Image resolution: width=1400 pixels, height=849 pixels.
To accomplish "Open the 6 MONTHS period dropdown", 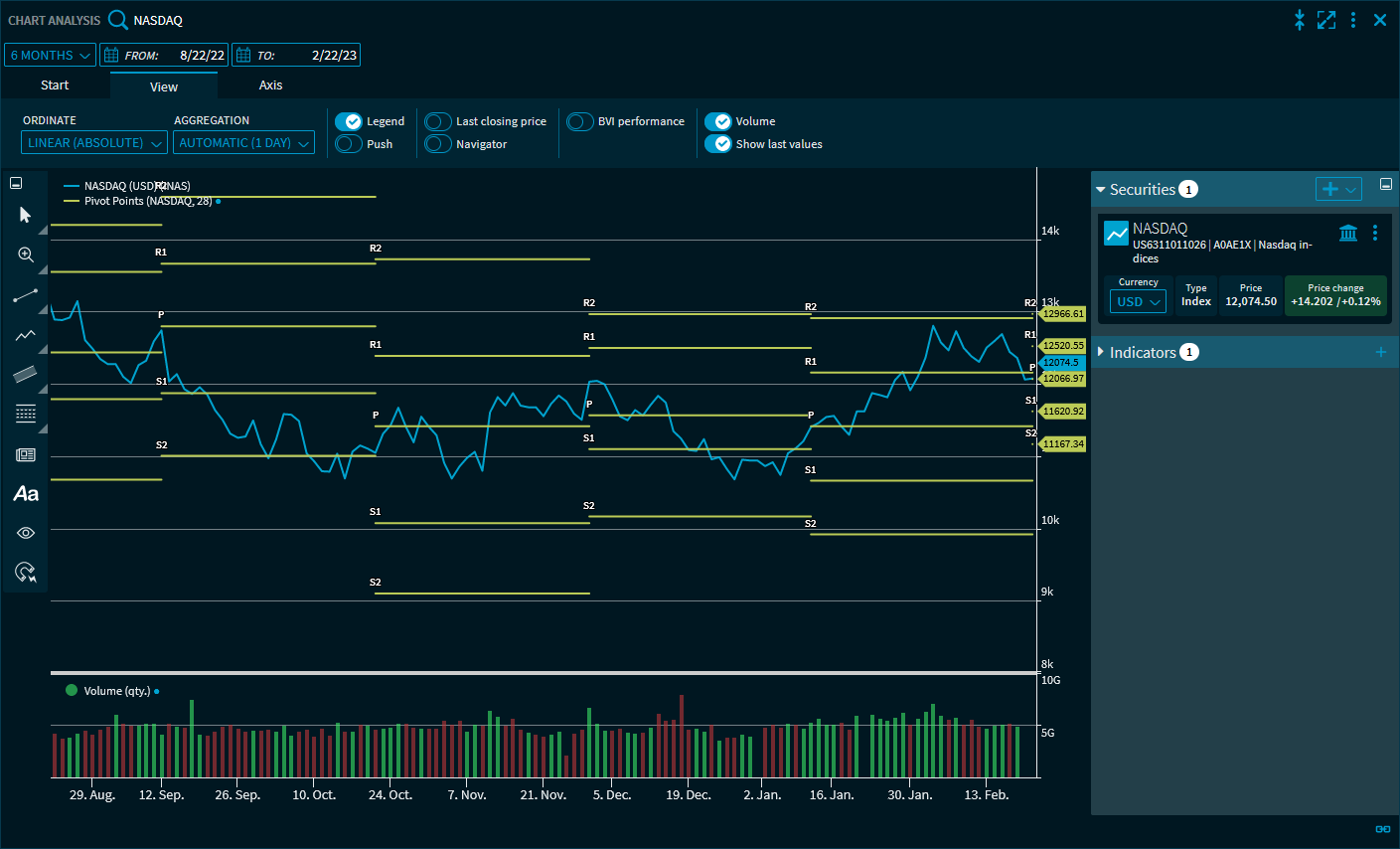I will pyautogui.click(x=51, y=55).
